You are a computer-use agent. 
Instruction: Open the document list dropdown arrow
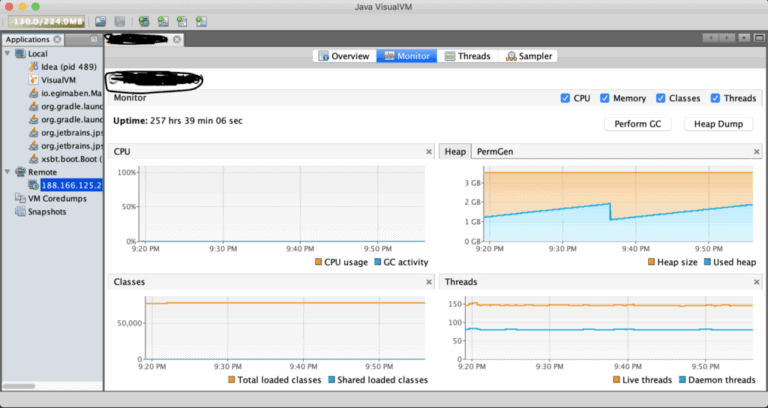click(744, 38)
